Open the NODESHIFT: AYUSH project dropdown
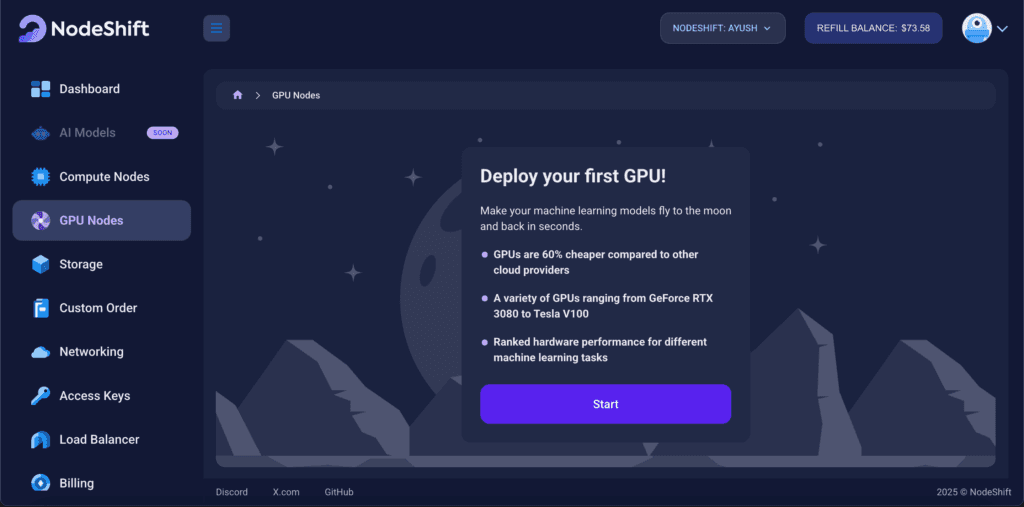The width and height of the screenshot is (1024, 507). click(x=722, y=28)
